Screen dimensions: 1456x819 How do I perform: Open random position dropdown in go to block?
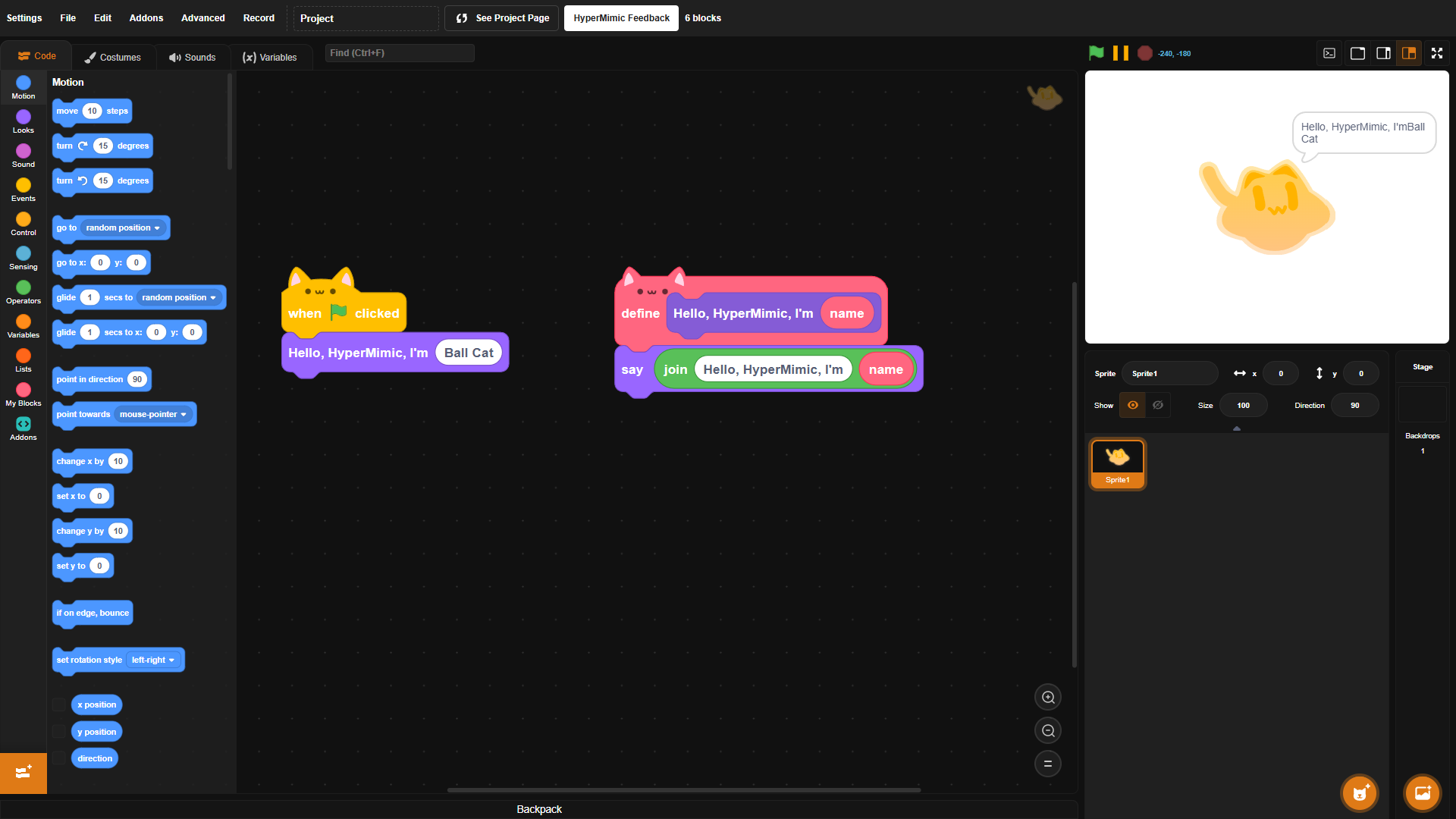point(123,227)
